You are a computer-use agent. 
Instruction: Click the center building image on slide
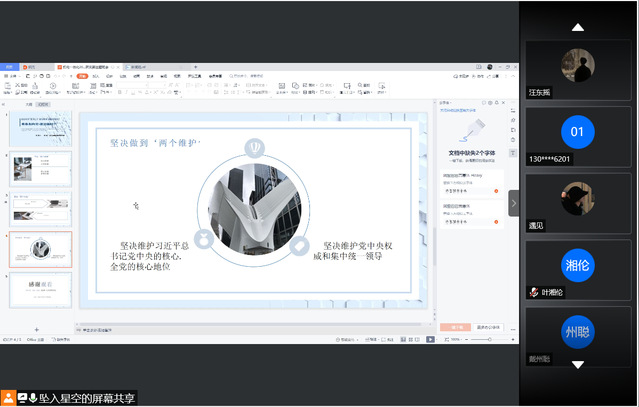click(x=251, y=210)
